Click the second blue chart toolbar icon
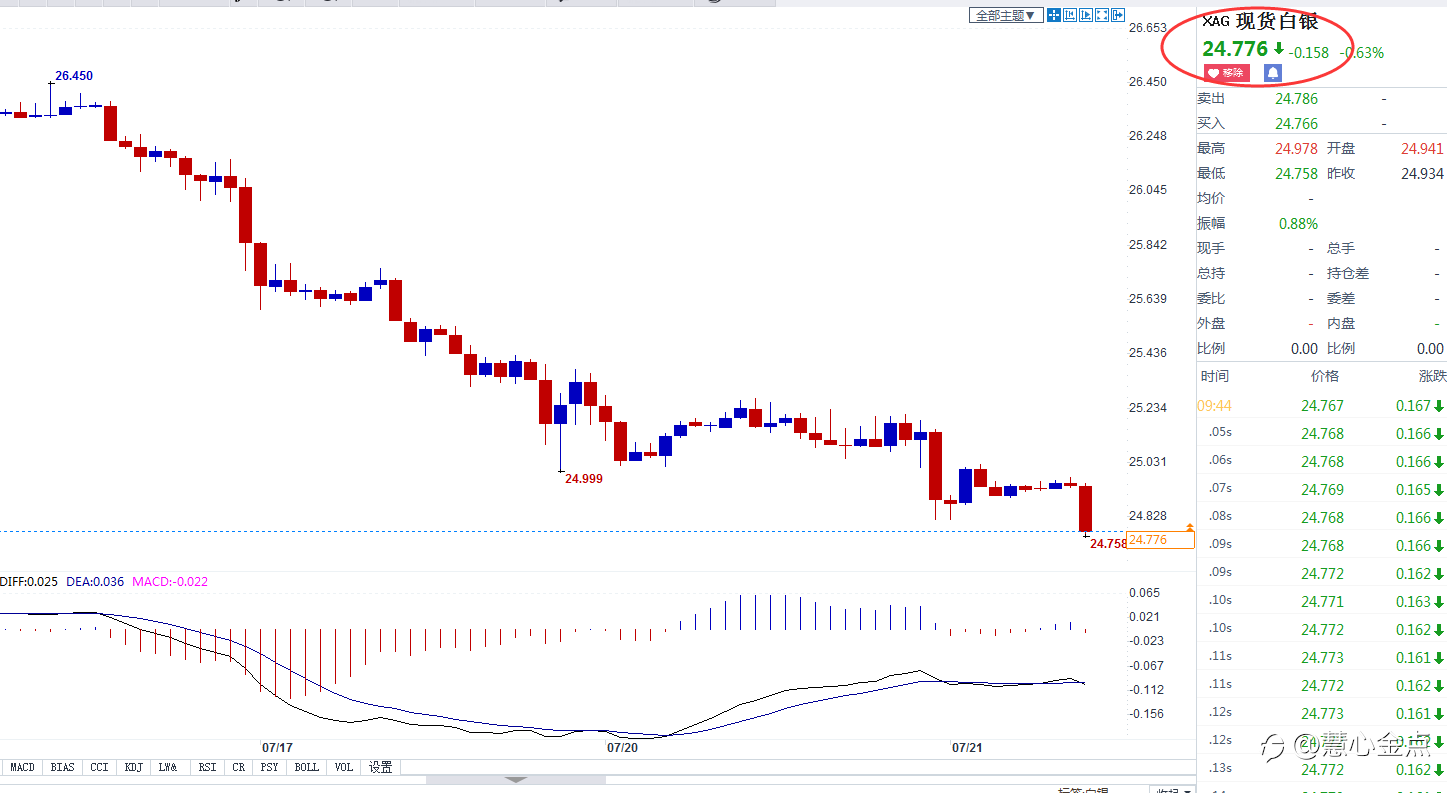1447x793 pixels. tap(1070, 15)
